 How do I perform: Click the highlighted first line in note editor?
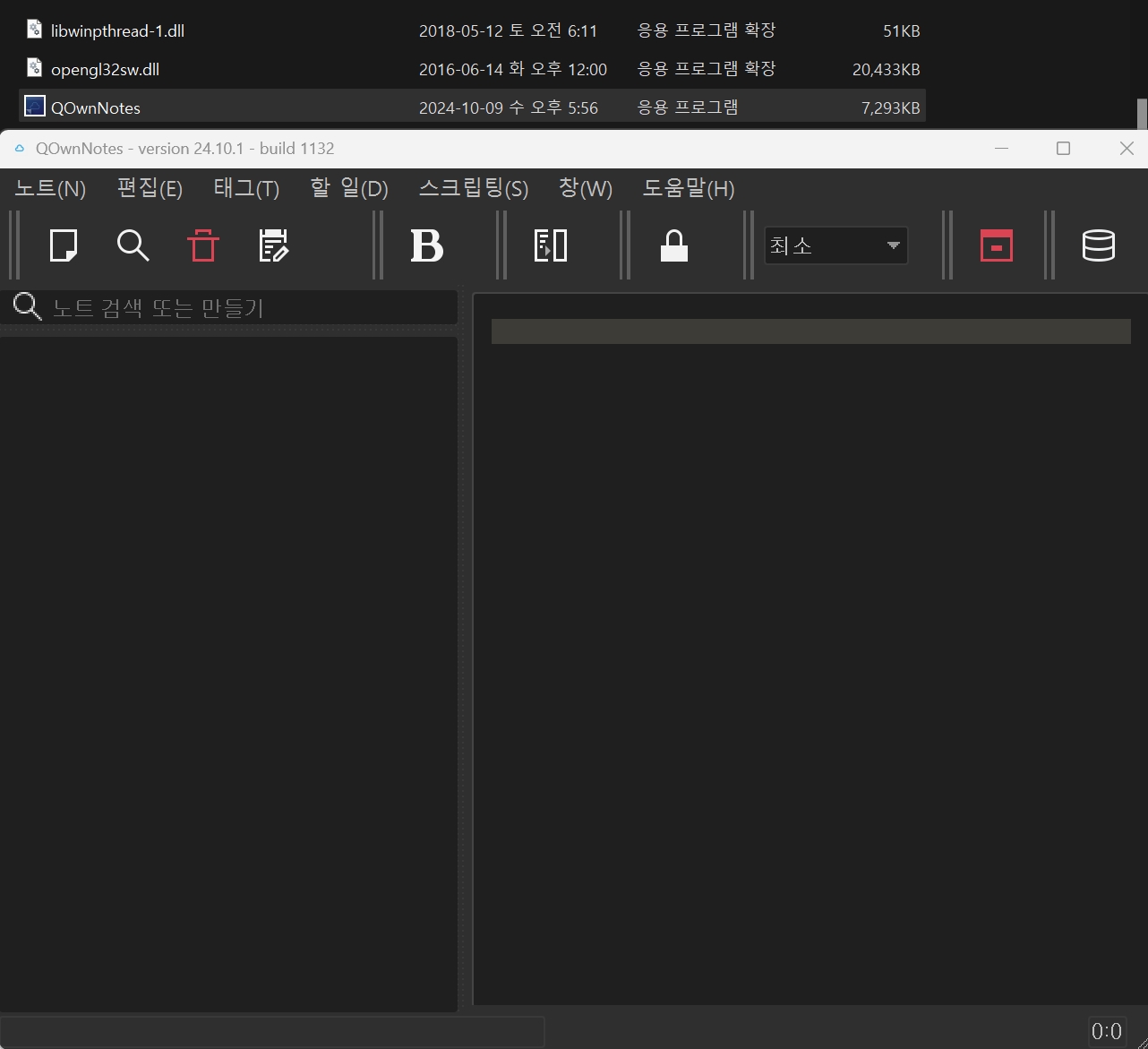click(810, 331)
